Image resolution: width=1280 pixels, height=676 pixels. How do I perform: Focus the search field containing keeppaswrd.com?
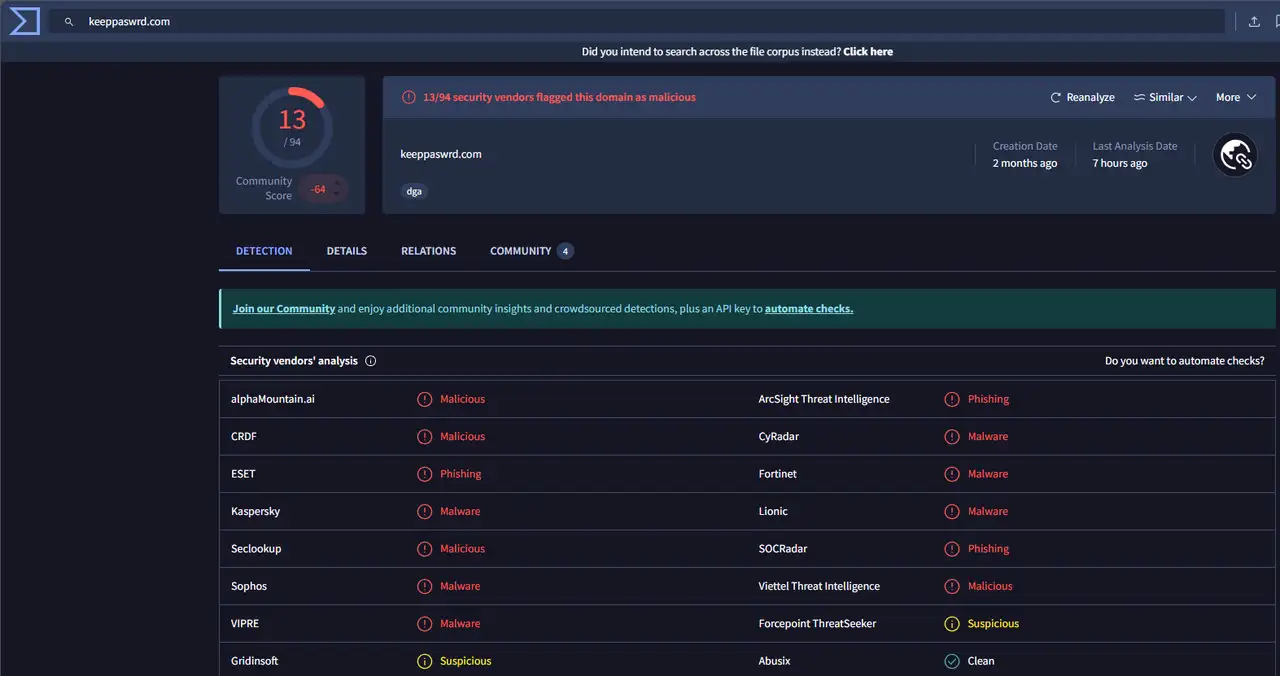point(637,21)
